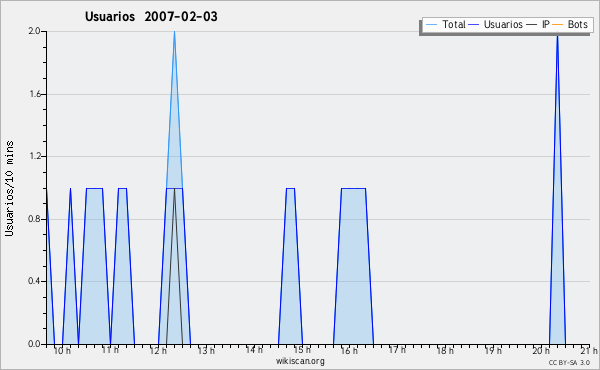This screenshot has height=370, width=600.
Task: Click the y-axis value 0.0
Action: point(34,344)
